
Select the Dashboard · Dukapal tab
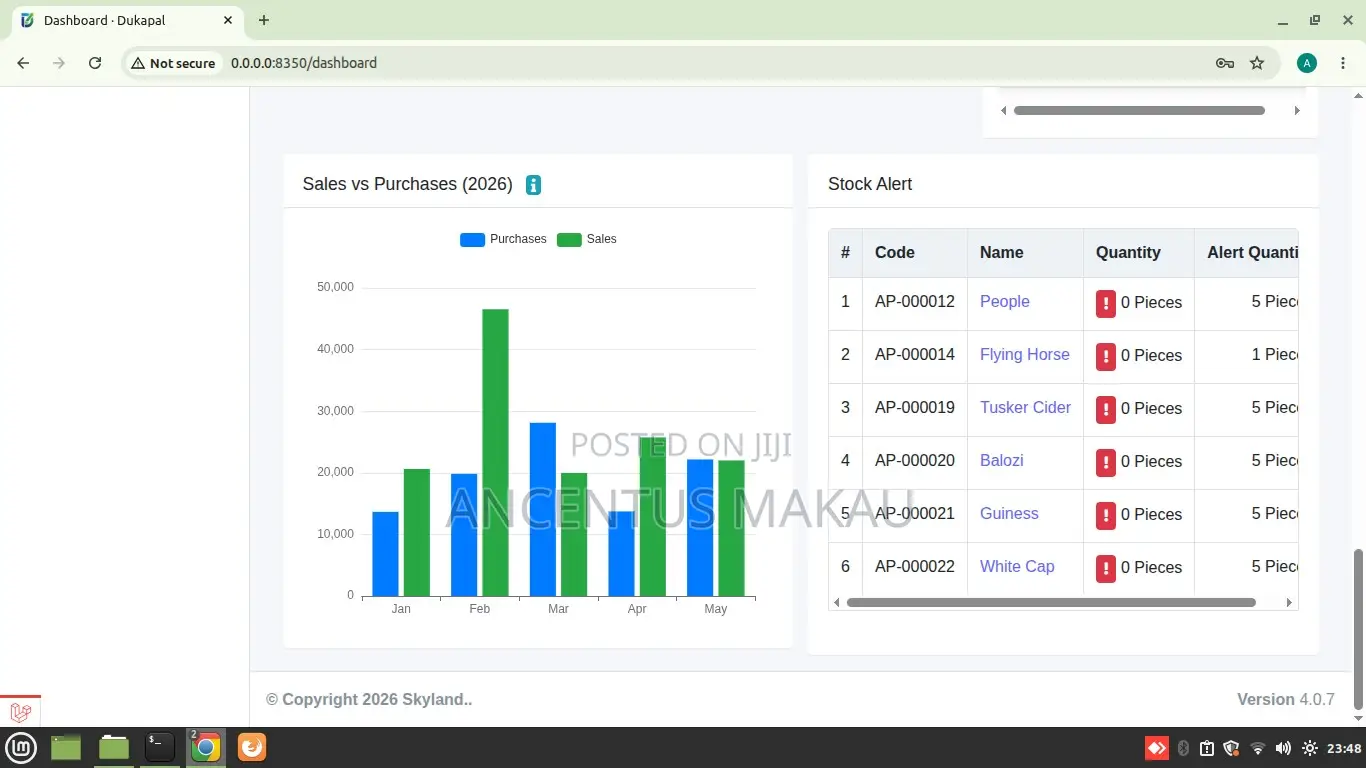[127, 20]
